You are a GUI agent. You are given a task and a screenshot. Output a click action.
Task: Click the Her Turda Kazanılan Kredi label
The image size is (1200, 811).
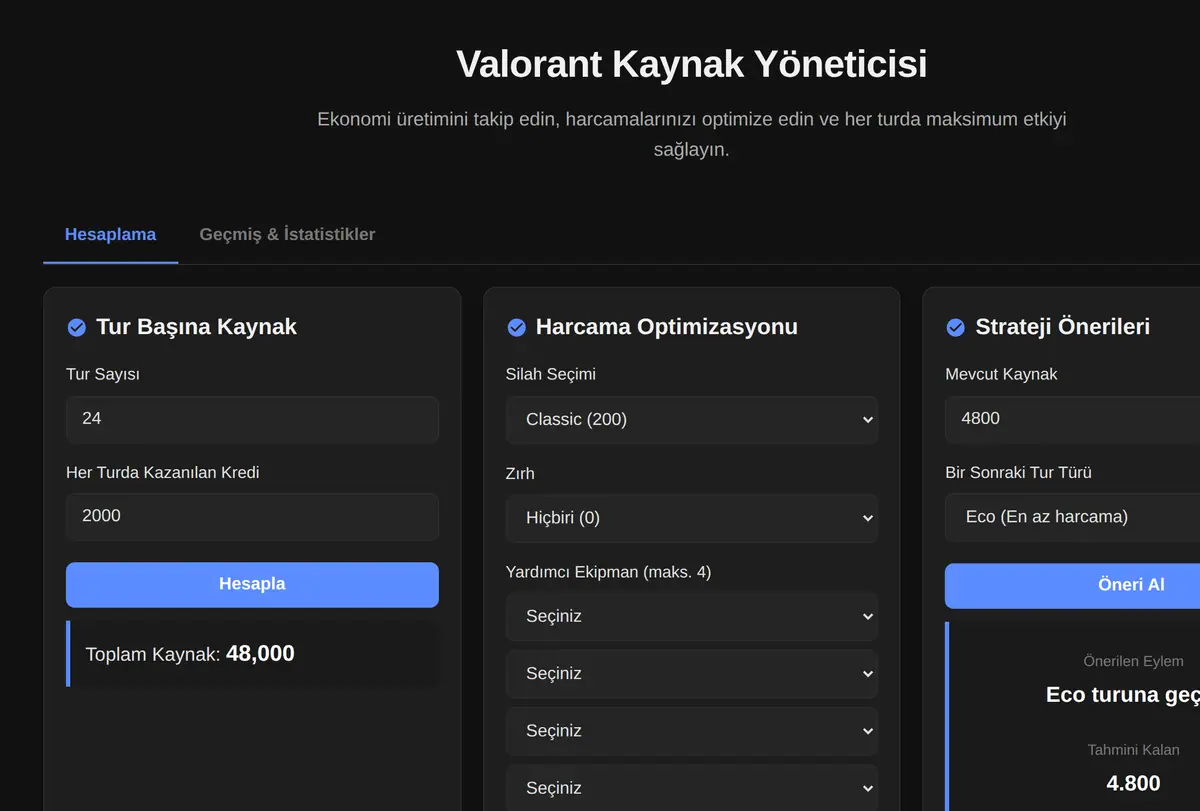163,472
